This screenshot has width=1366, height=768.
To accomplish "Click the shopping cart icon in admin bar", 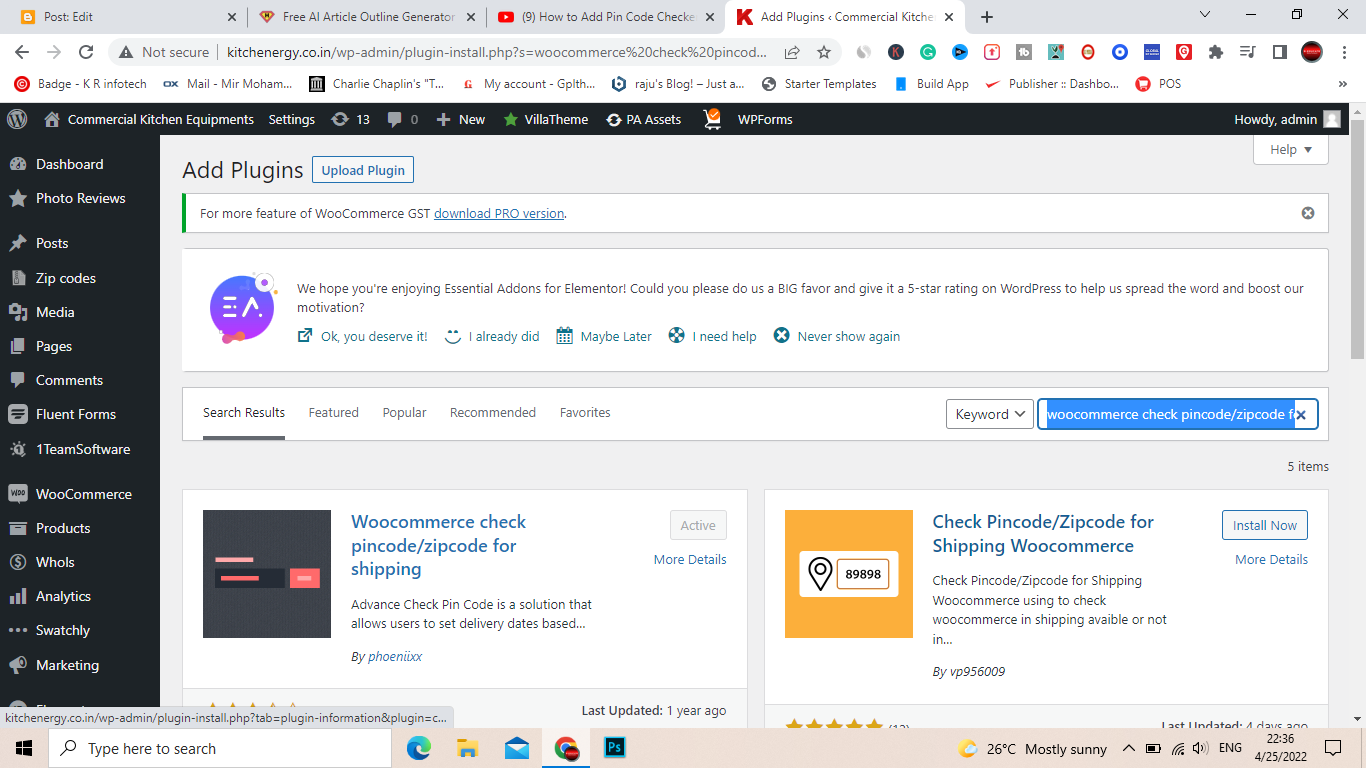I will [711, 119].
